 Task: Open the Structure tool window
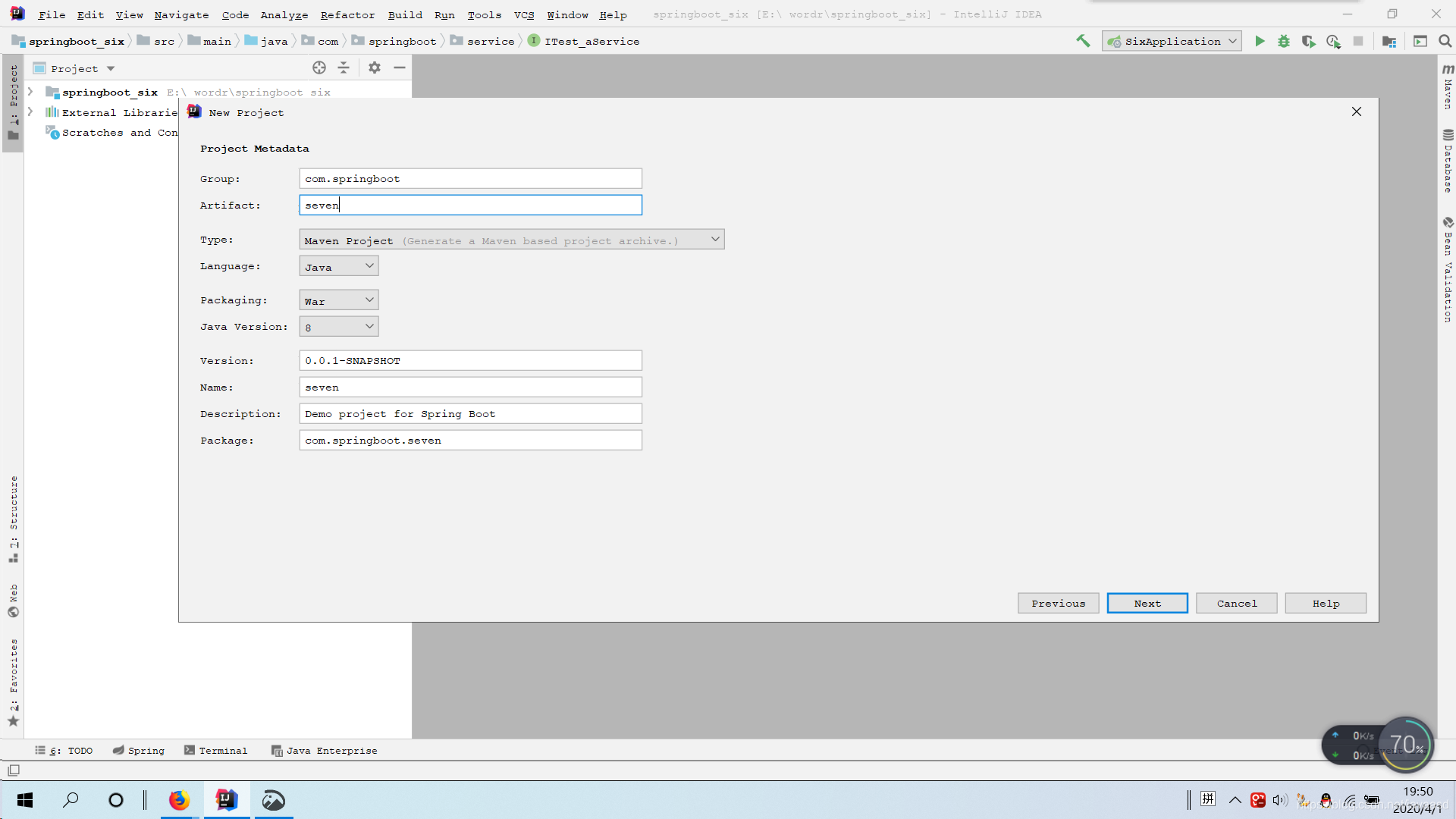(x=13, y=519)
